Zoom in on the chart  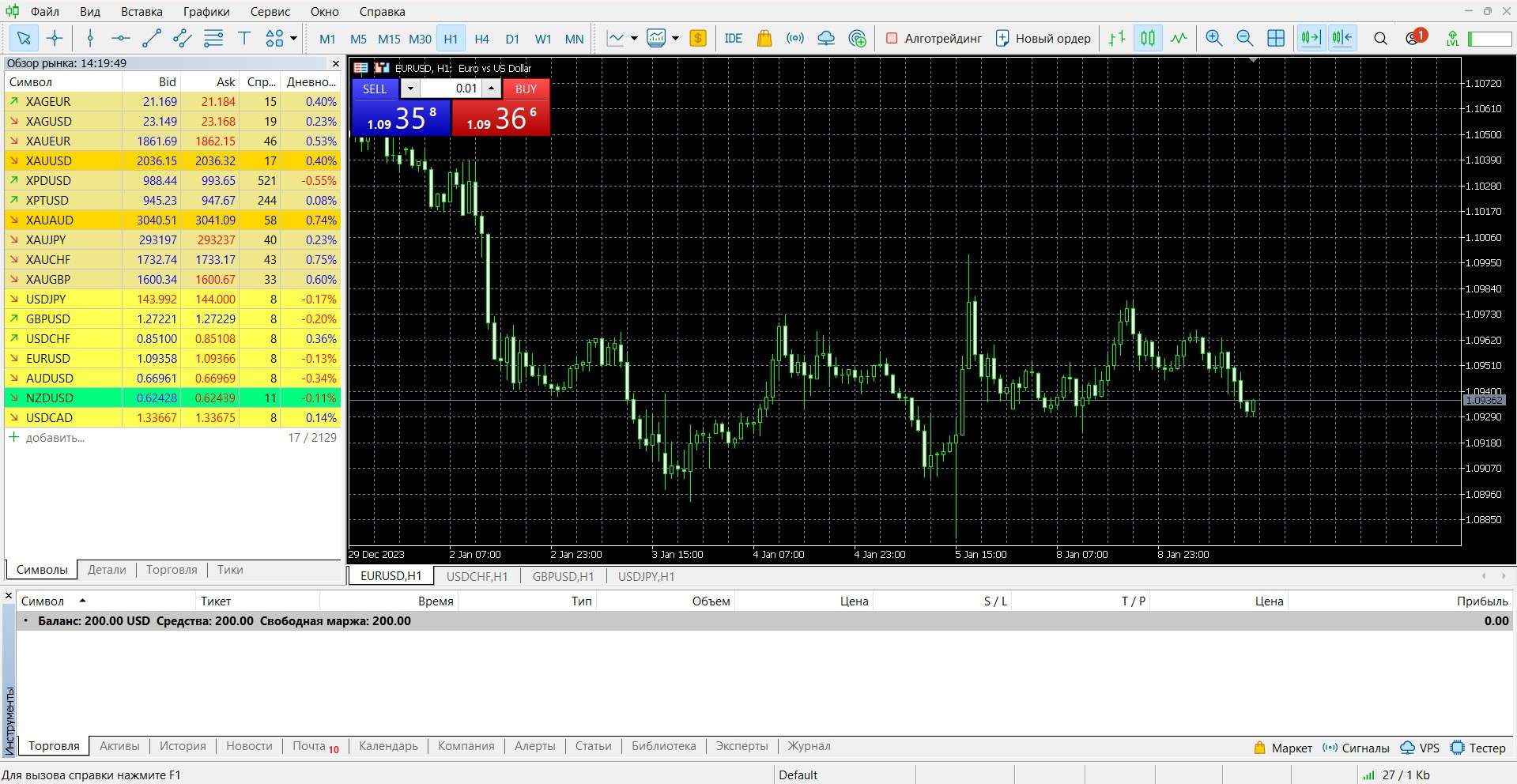pyautogui.click(x=1214, y=38)
